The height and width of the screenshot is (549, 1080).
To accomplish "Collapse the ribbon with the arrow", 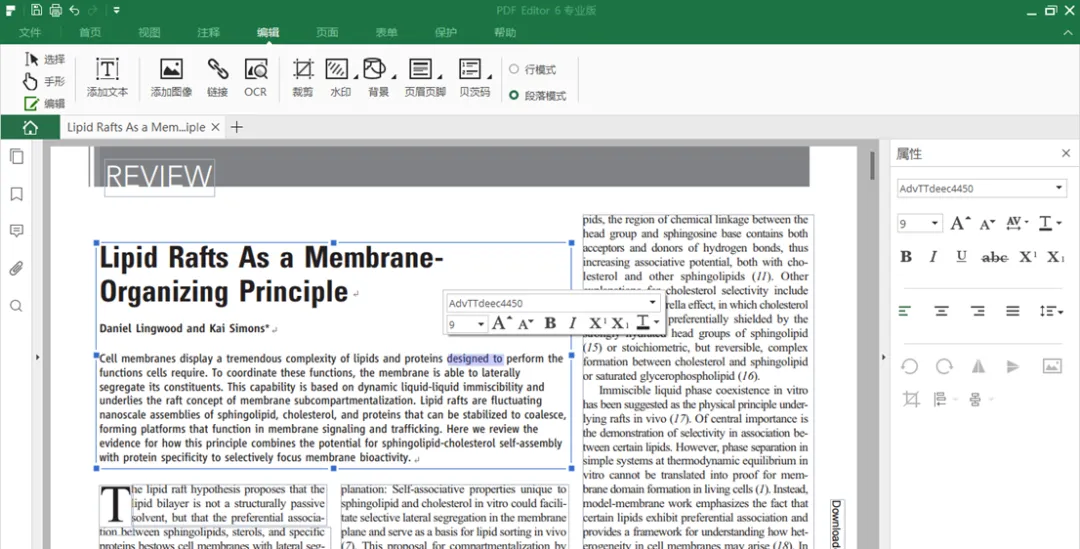I will [1068, 32].
